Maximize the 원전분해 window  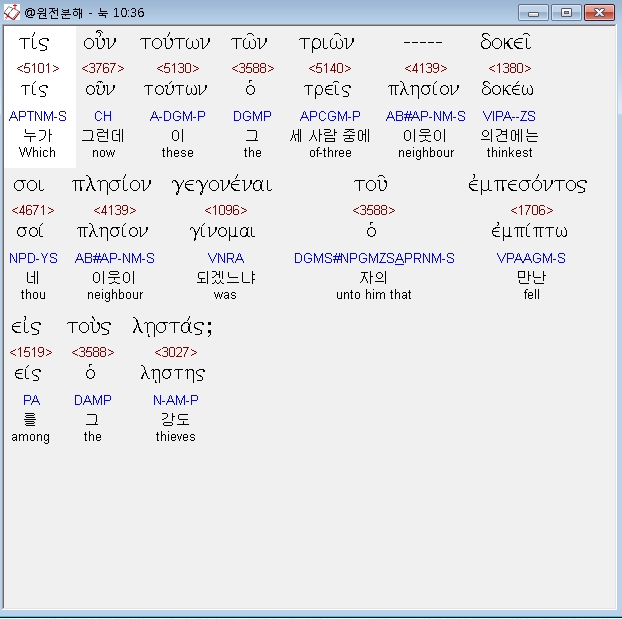coord(566,13)
